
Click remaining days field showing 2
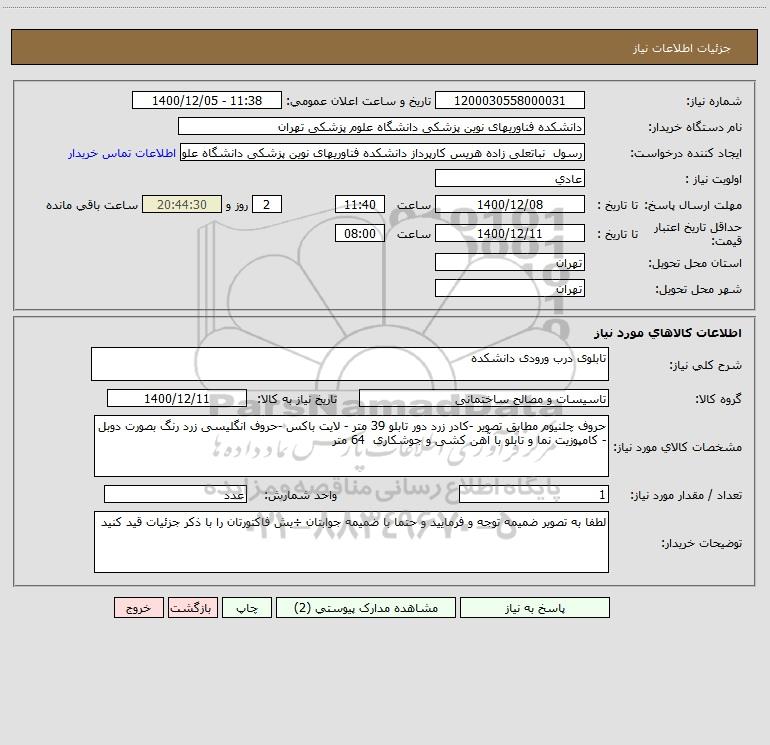[x=267, y=204]
